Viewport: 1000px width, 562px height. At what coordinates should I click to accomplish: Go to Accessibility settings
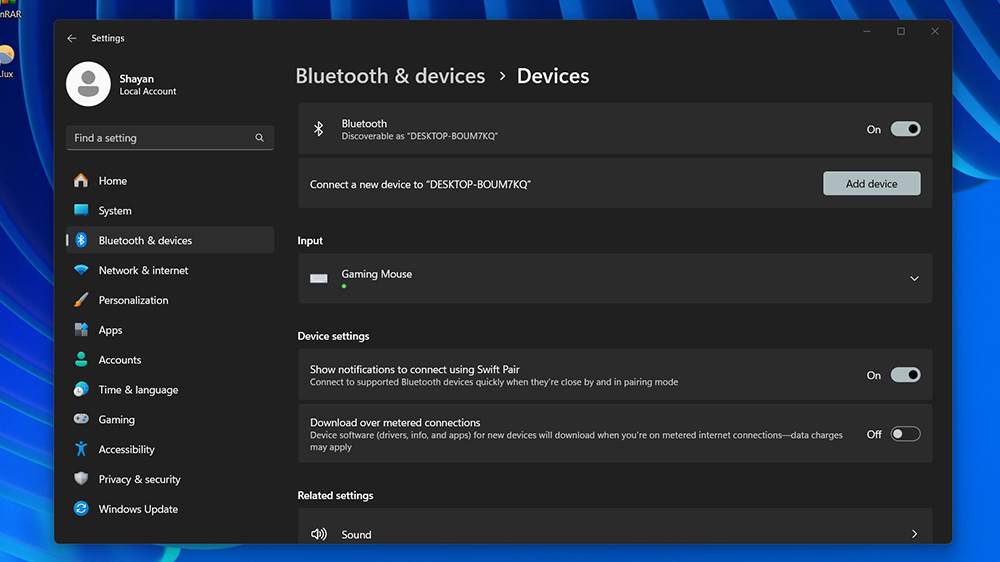tap(170, 449)
